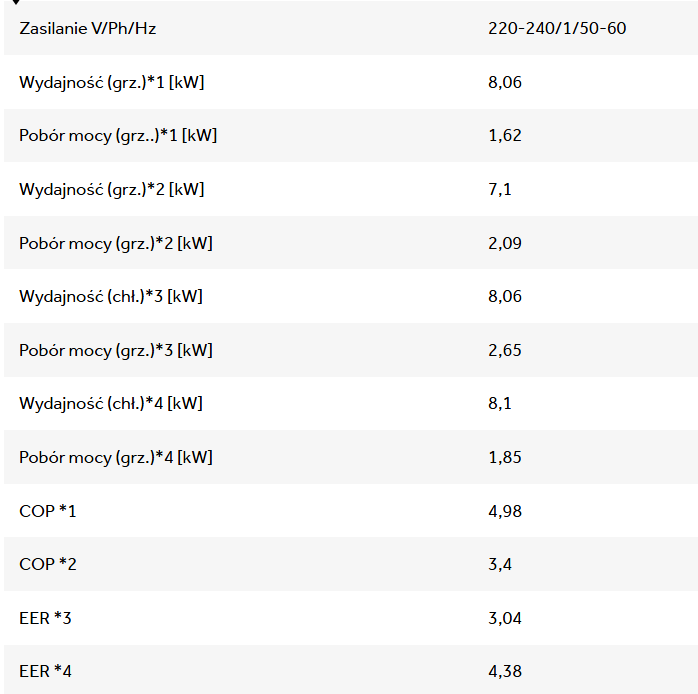Screen dimensions: 698x694
Task: Click the Wydajność (grz.)*2 [kW] label
Action: tap(112, 189)
